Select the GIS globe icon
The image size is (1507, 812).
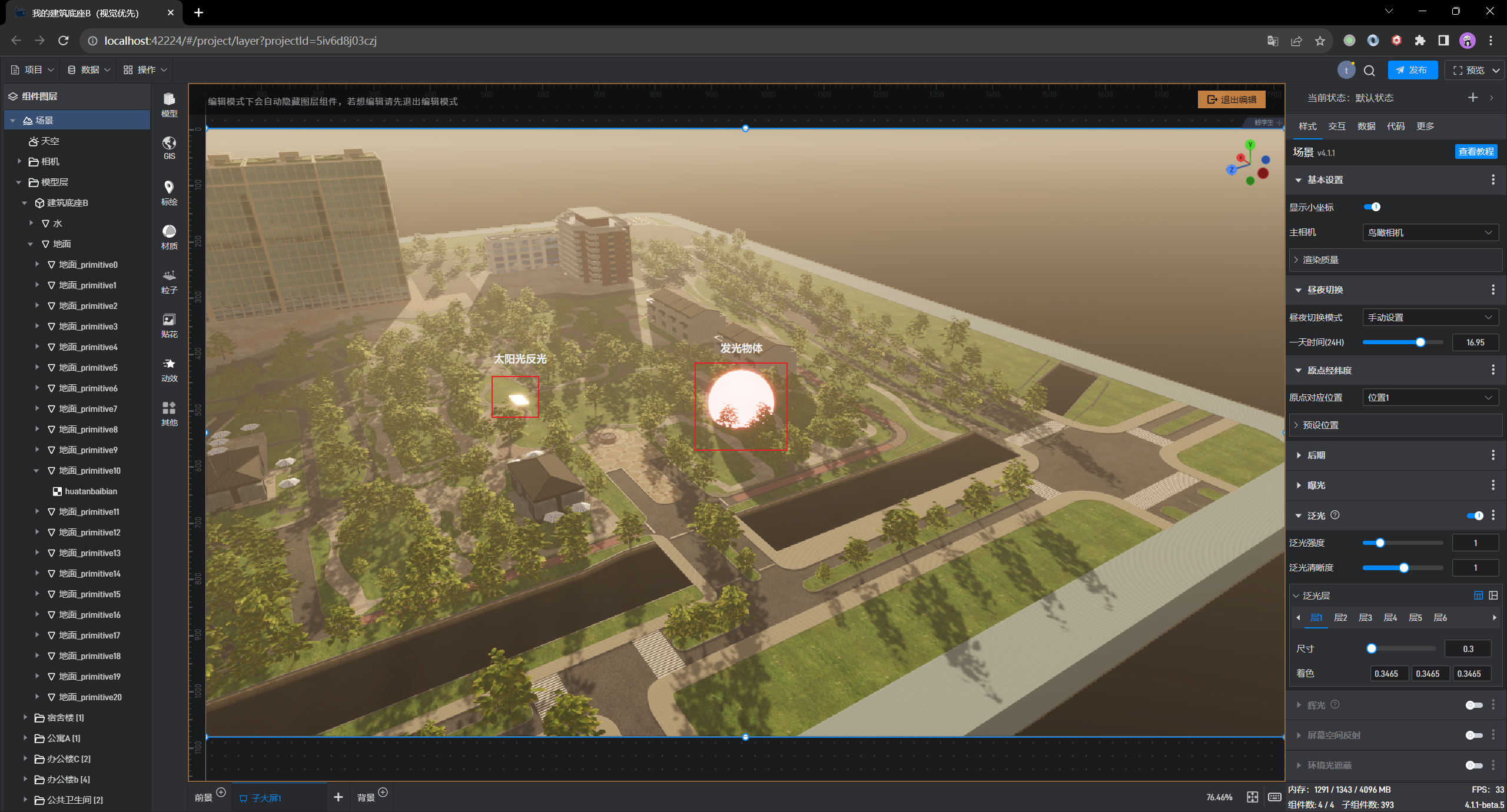tap(169, 148)
